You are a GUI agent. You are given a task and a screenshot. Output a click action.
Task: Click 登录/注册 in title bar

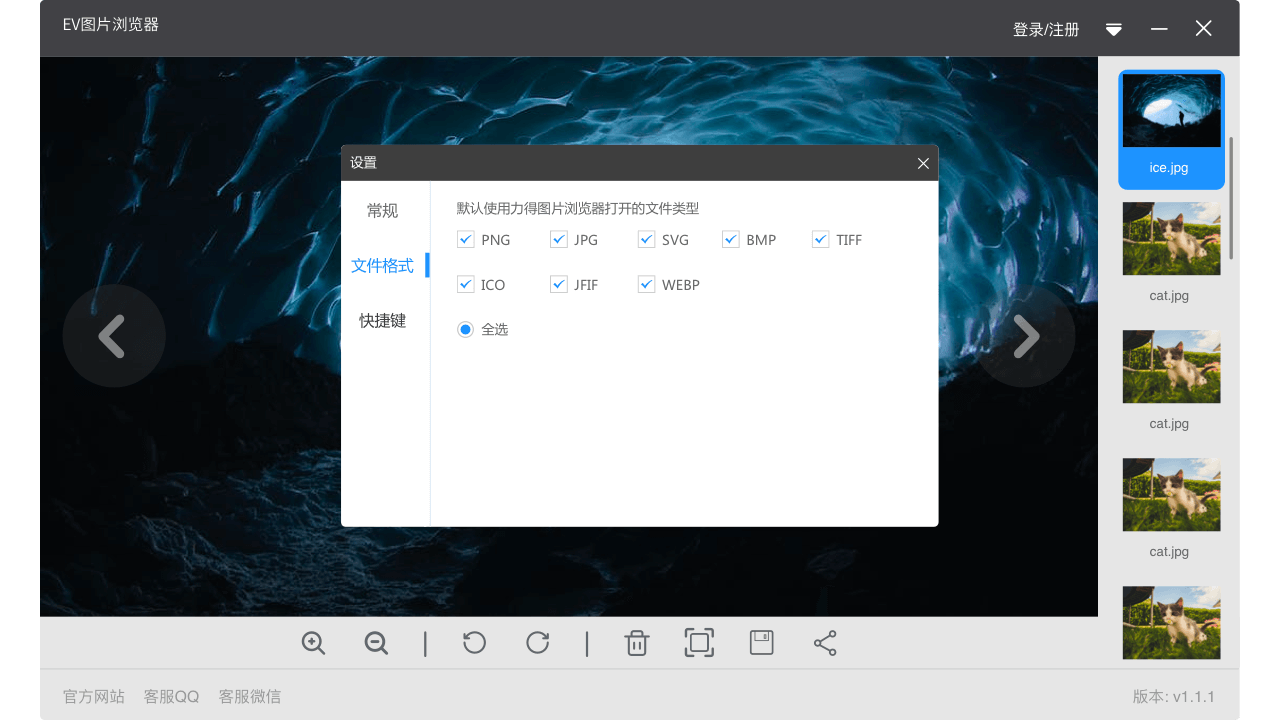1046,30
